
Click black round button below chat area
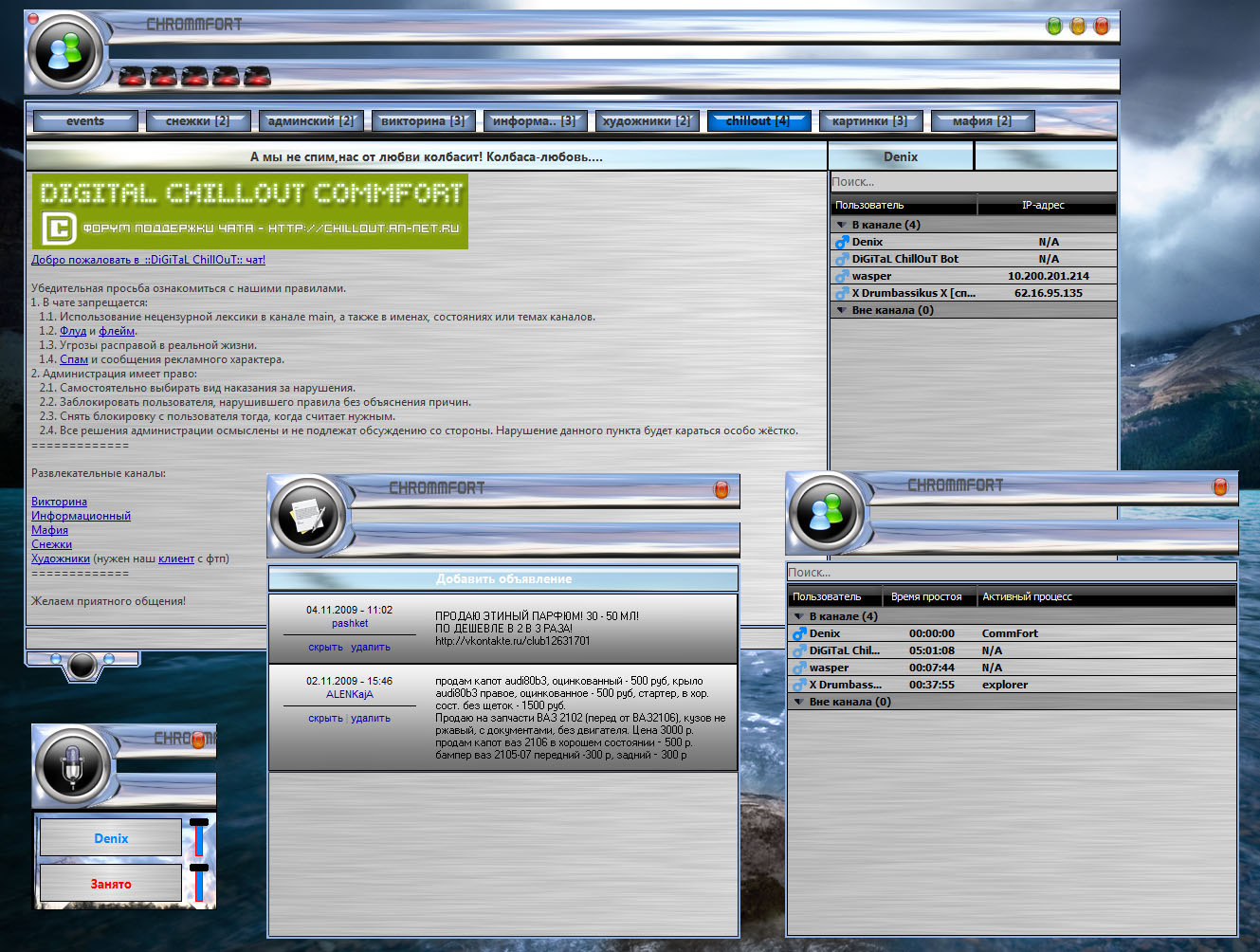point(82,666)
